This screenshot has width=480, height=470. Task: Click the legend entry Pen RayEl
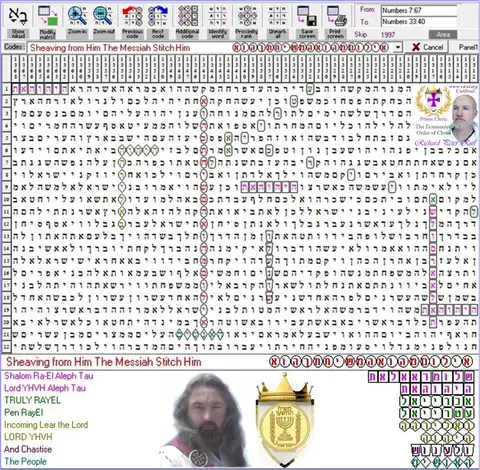pyautogui.click(x=24, y=413)
